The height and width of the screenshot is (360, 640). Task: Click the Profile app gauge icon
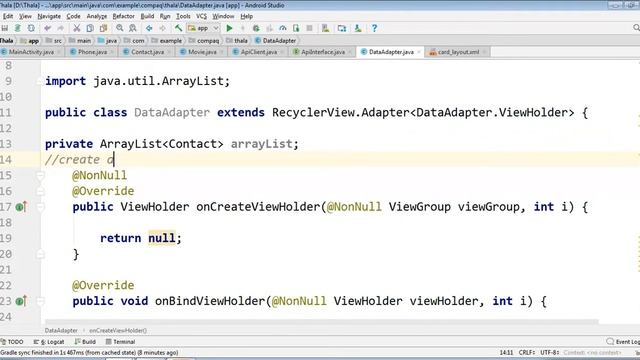[282, 28]
